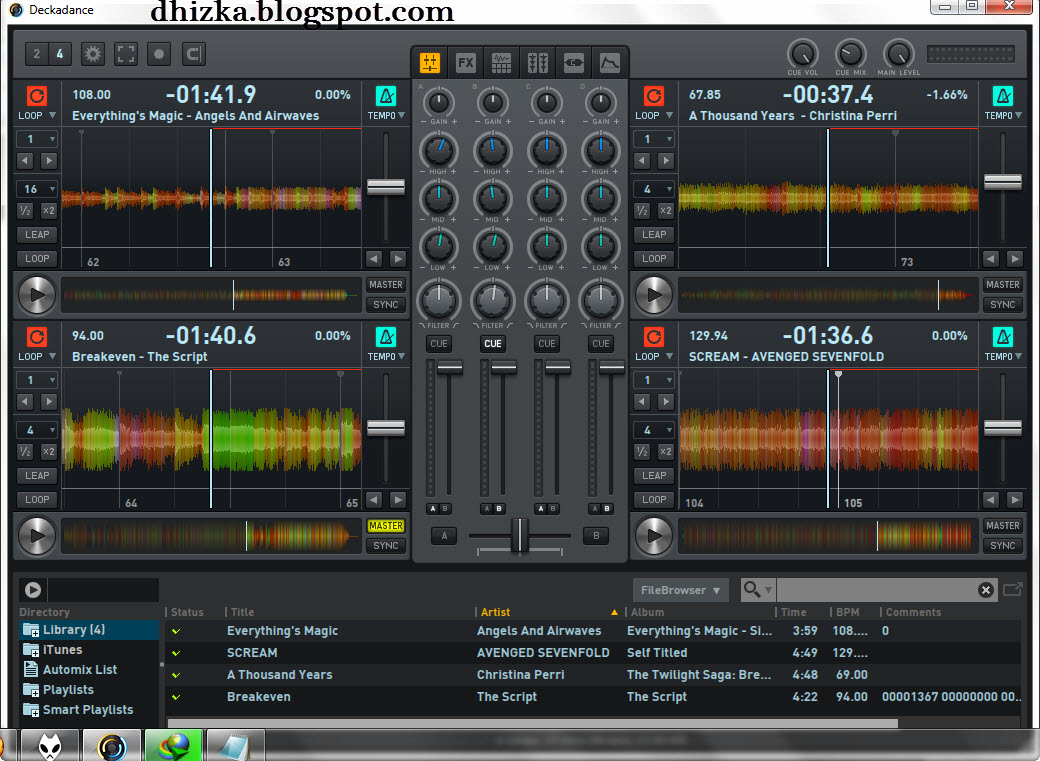This screenshot has height=761, width=1040.
Task: Open loop length 4 dropdown on A Thousand Years deck
Action: [x=655, y=189]
